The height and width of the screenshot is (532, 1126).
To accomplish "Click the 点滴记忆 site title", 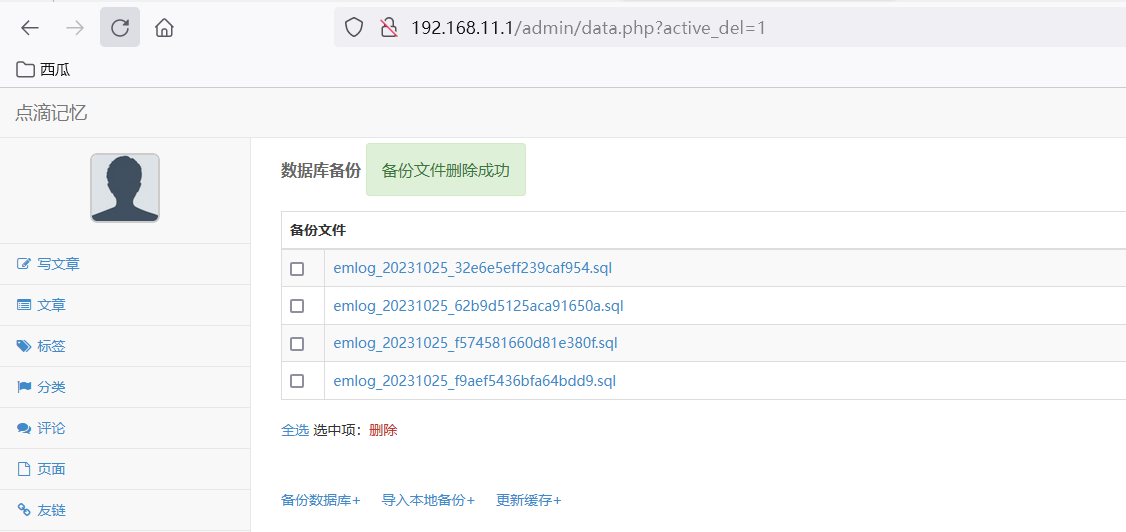I will (51, 113).
